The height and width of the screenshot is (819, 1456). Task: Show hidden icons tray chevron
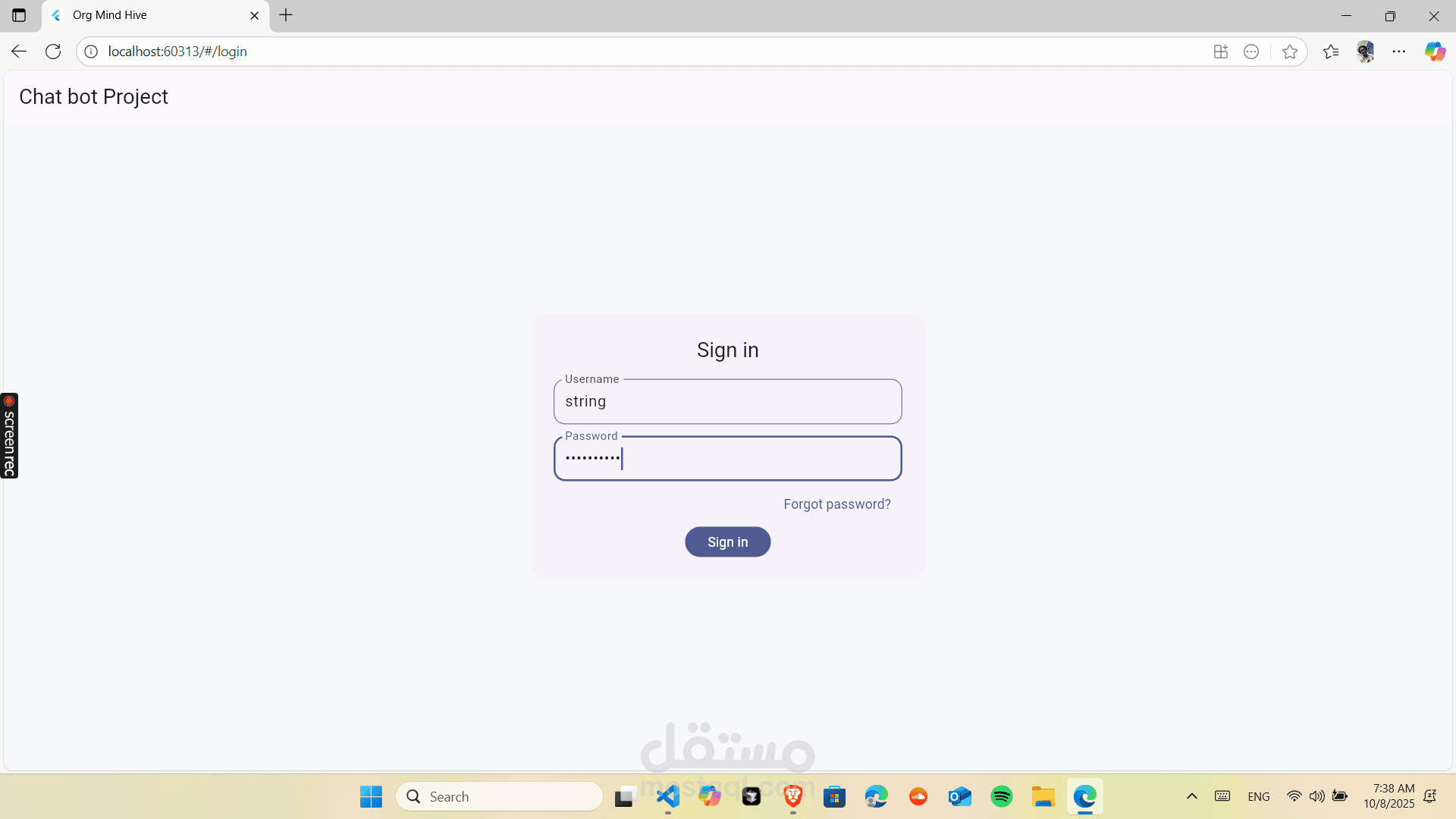[x=1191, y=796]
